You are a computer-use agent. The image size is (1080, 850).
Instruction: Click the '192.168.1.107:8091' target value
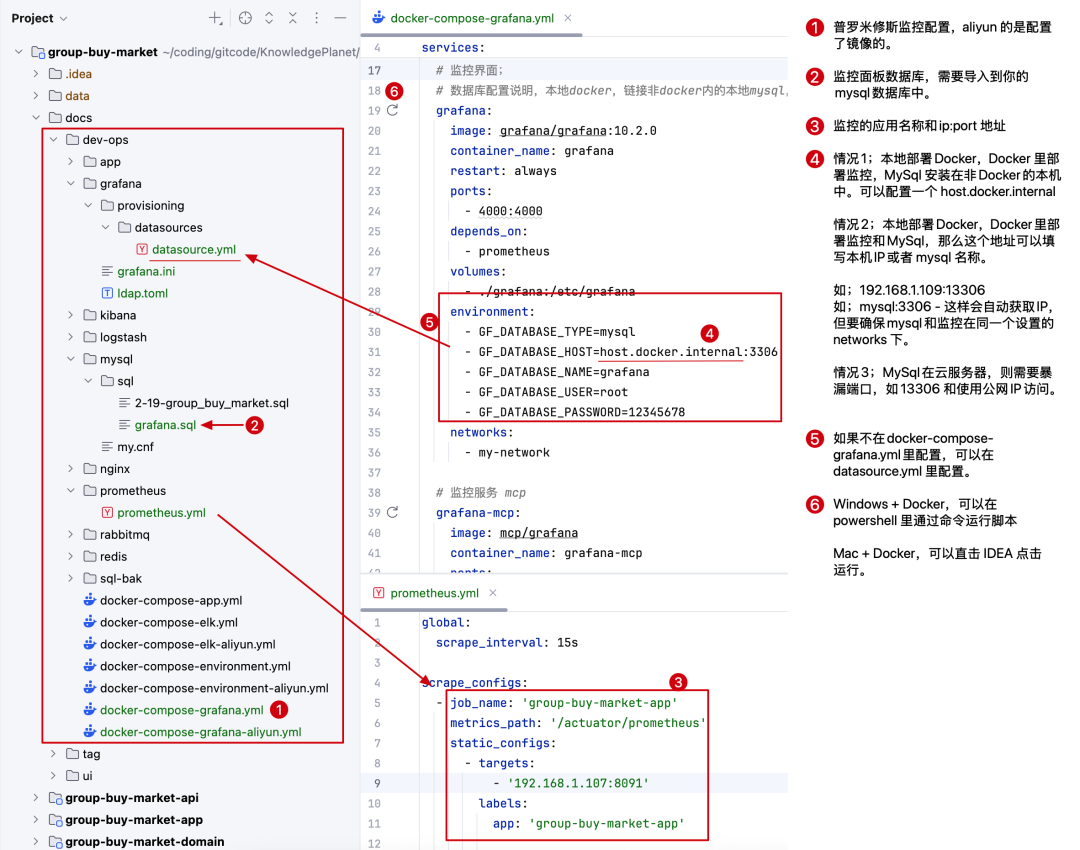[x=578, y=783]
